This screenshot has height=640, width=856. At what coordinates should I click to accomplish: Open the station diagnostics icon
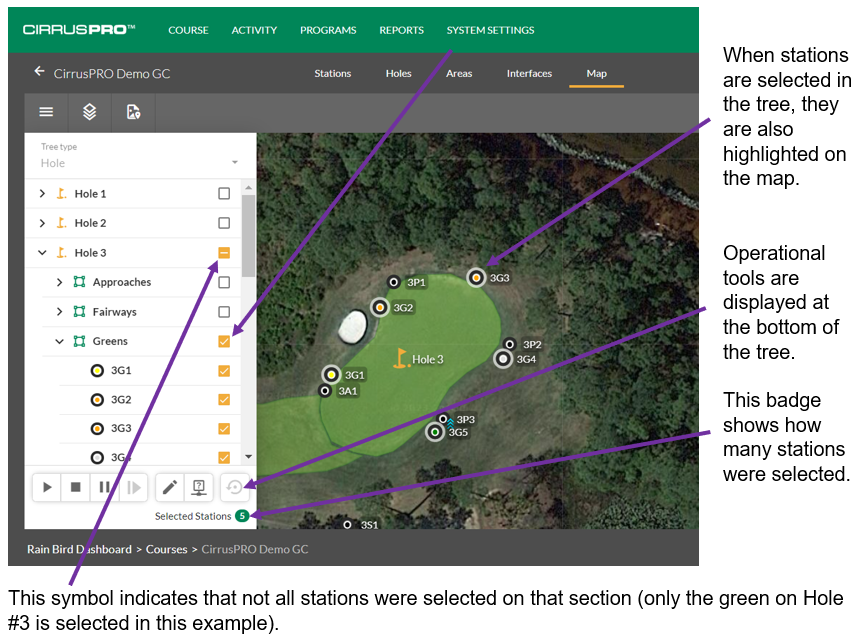[x=199, y=487]
